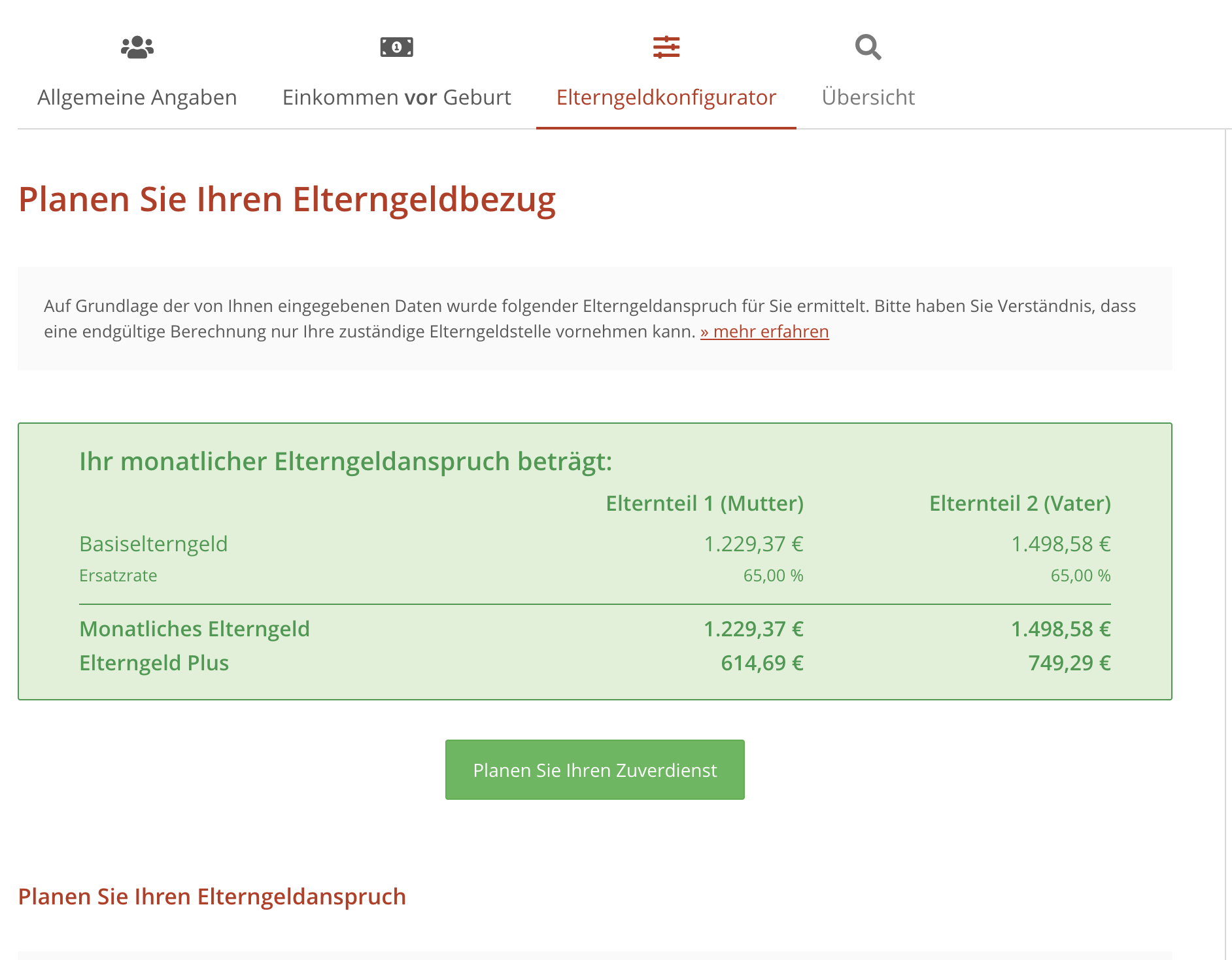1232x960 pixels.
Task: Click the 'Monatliches Elterngeld' row label
Action: pos(195,629)
